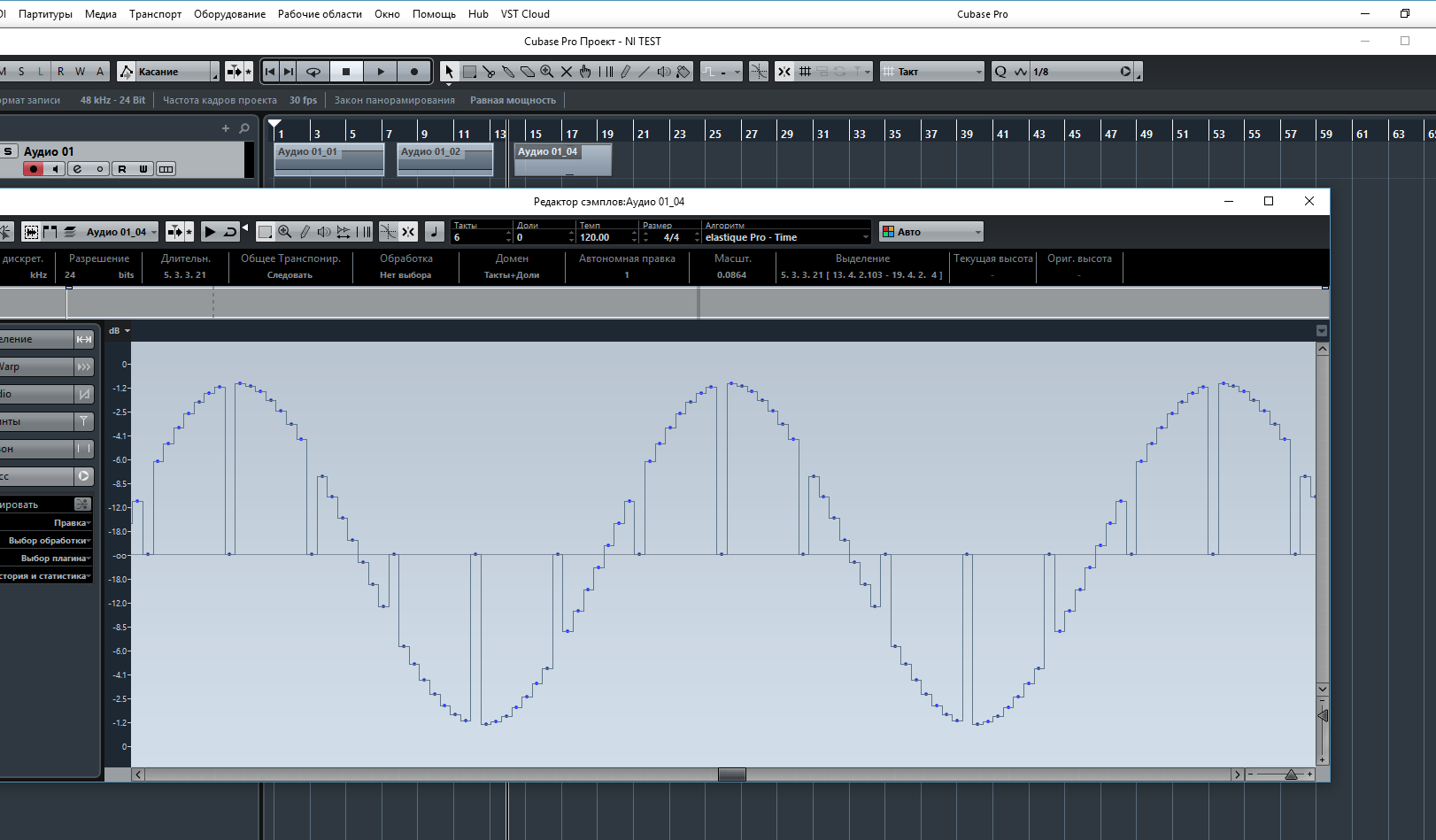This screenshot has height=840, width=1436.
Task: Click the Sample Editor horizontal scrollbar thumb
Action: click(x=732, y=774)
